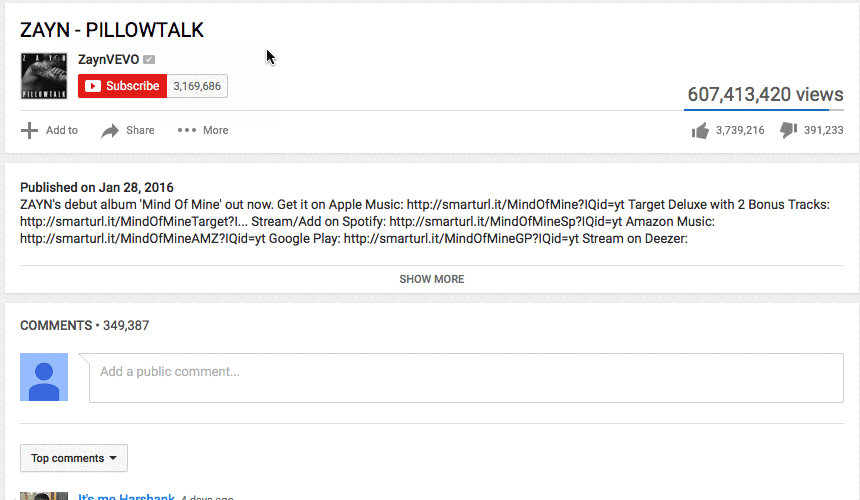Click the 607,413,420 views count
Image resolution: width=860 pixels, height=500 pixels.
click(765, 94)
